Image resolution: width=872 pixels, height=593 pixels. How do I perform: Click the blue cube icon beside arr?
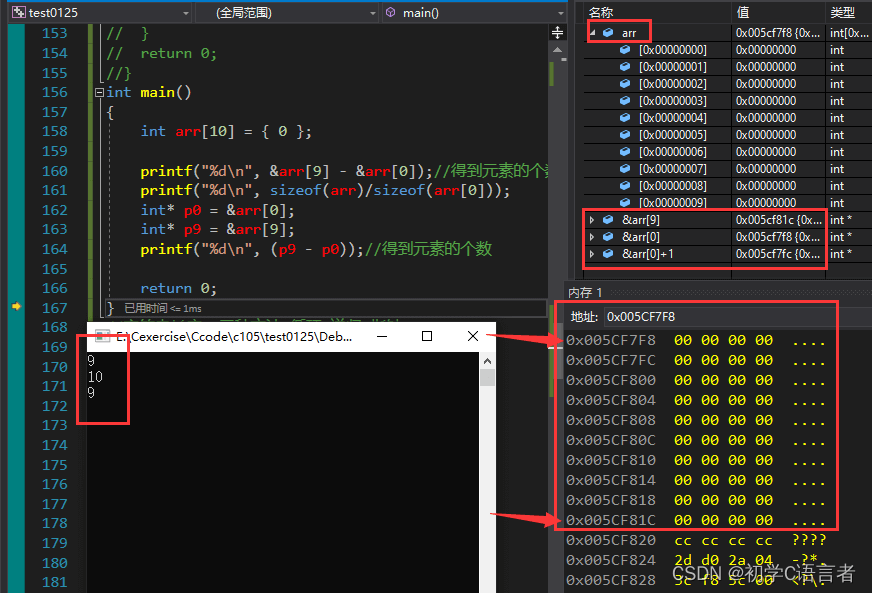pyautogui.click(x=608, y=33)
